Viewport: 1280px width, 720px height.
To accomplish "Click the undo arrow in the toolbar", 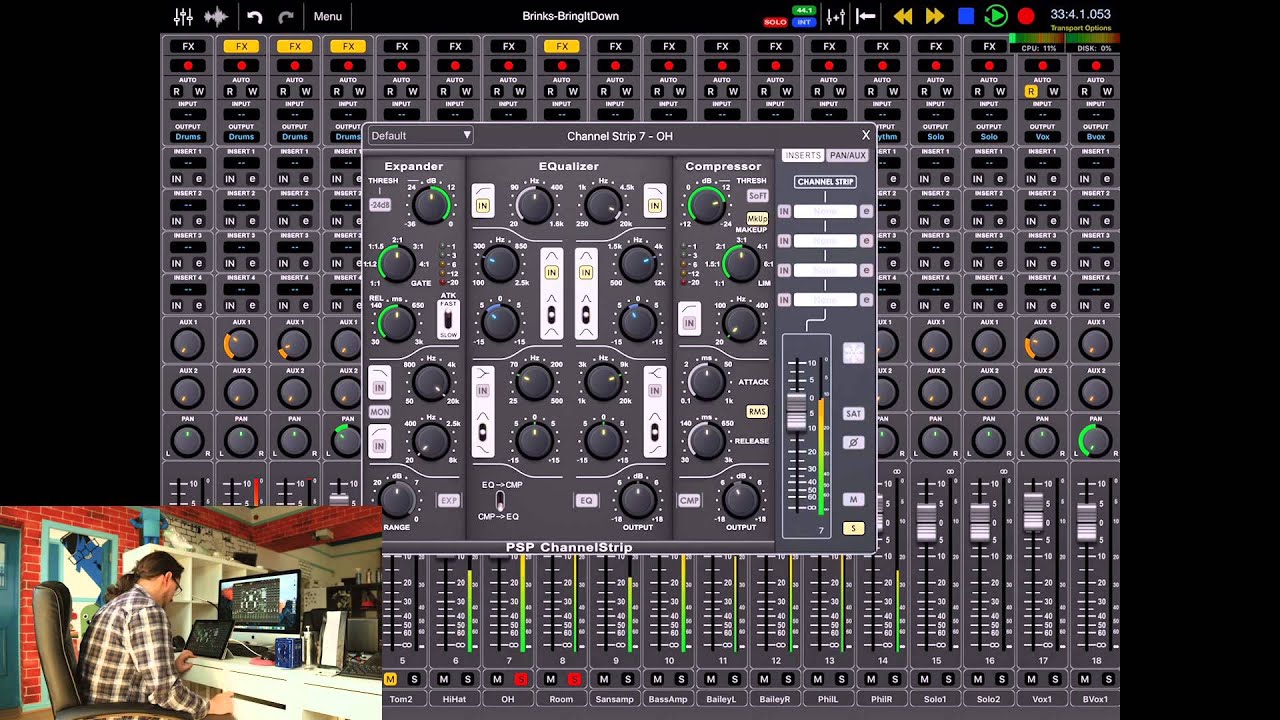I will pos(254,16).
